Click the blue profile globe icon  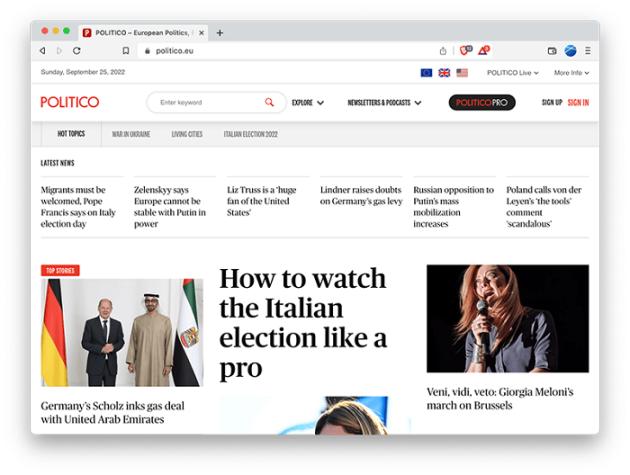(570, 51)
